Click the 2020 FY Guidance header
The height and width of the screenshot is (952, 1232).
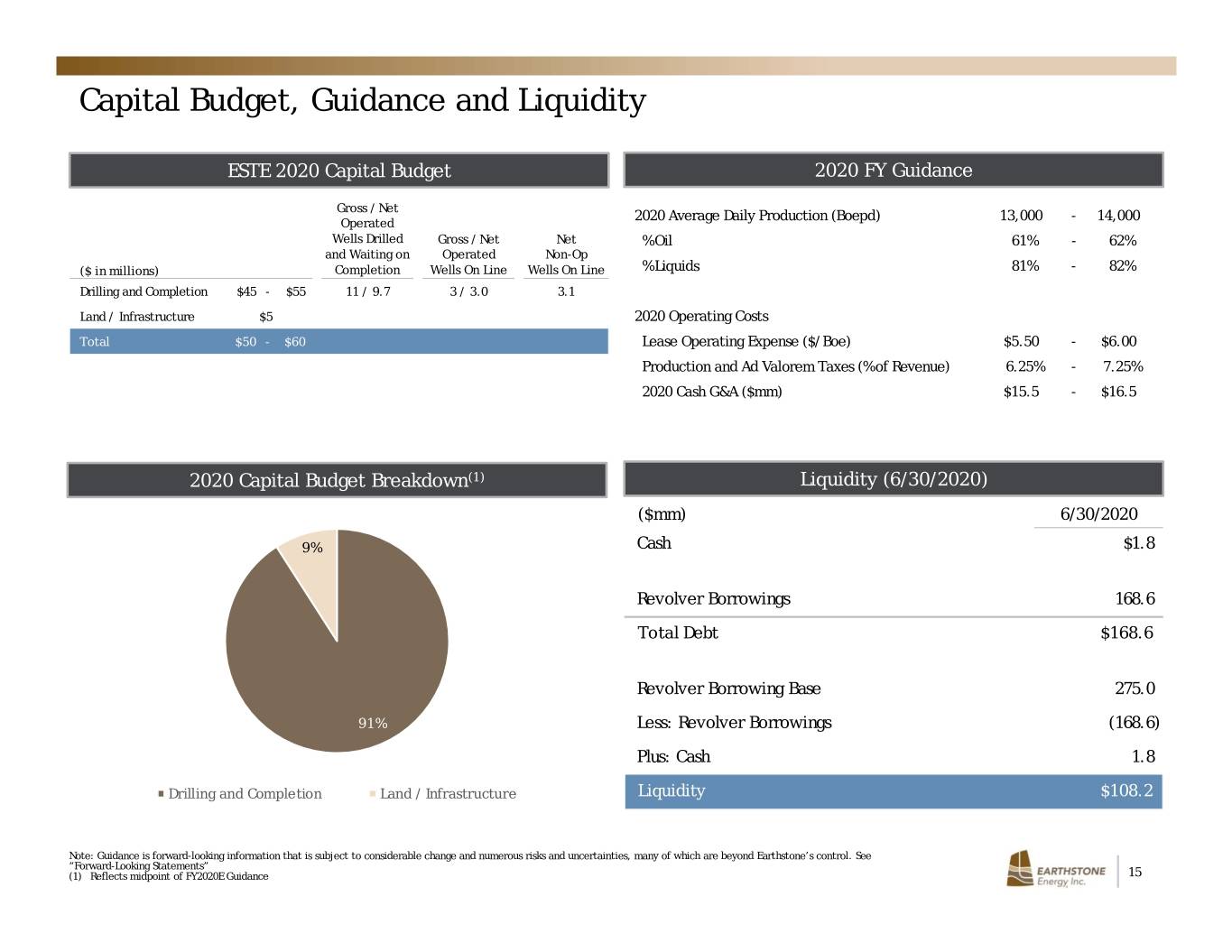[894, 171]
